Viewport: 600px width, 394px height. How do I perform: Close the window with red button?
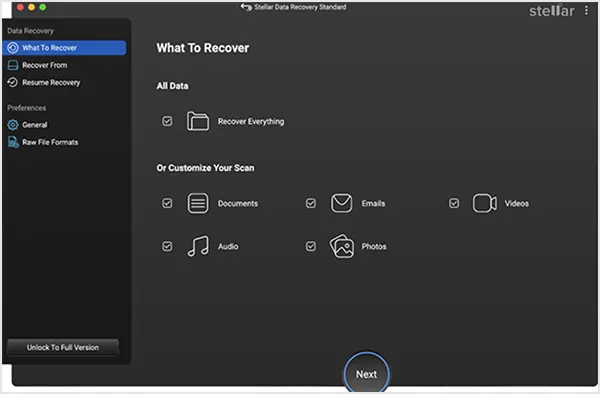[20, 7]
